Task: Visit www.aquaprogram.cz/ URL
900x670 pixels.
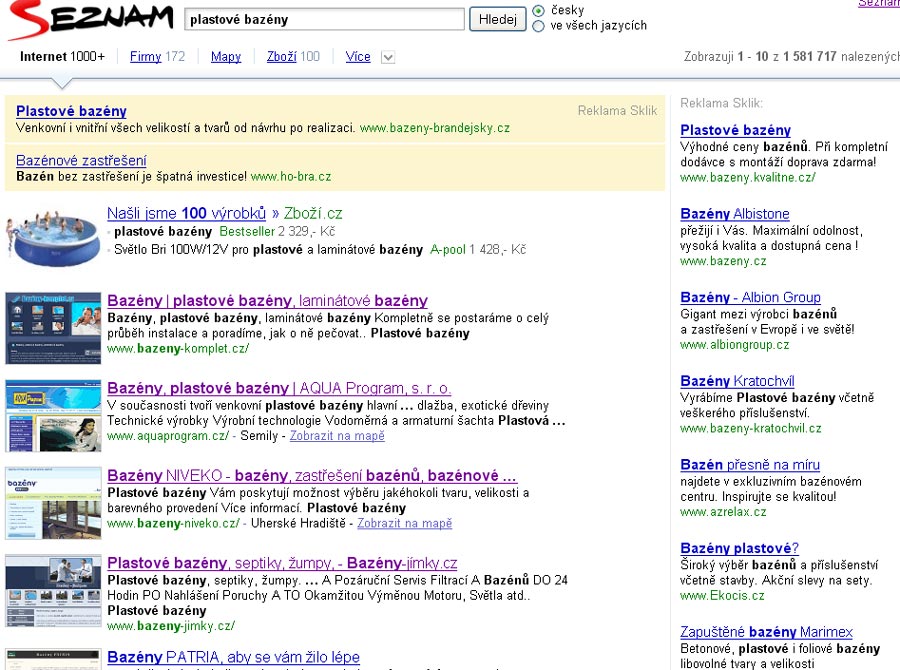Action: 168,436
